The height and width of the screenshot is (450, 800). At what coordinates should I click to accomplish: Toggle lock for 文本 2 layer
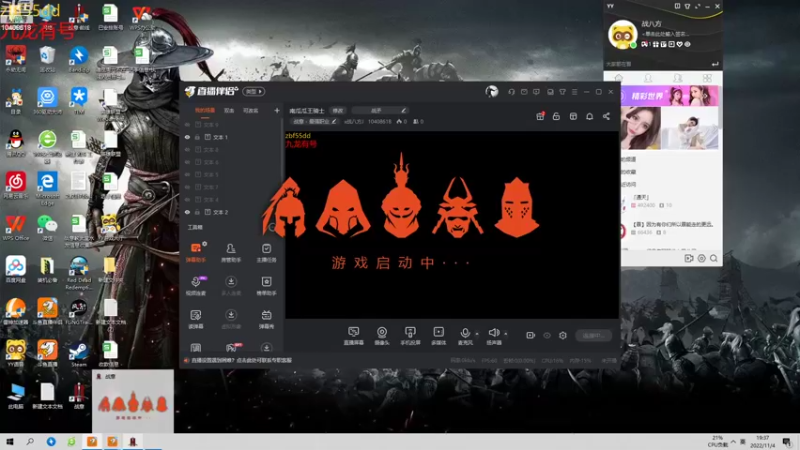point(197,212)
